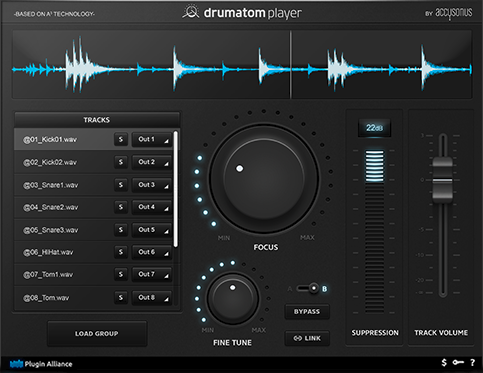The width and height of the screenshot is (483, 373).
Task: Click the SUPPRESSION label
Action: [375, 333]
